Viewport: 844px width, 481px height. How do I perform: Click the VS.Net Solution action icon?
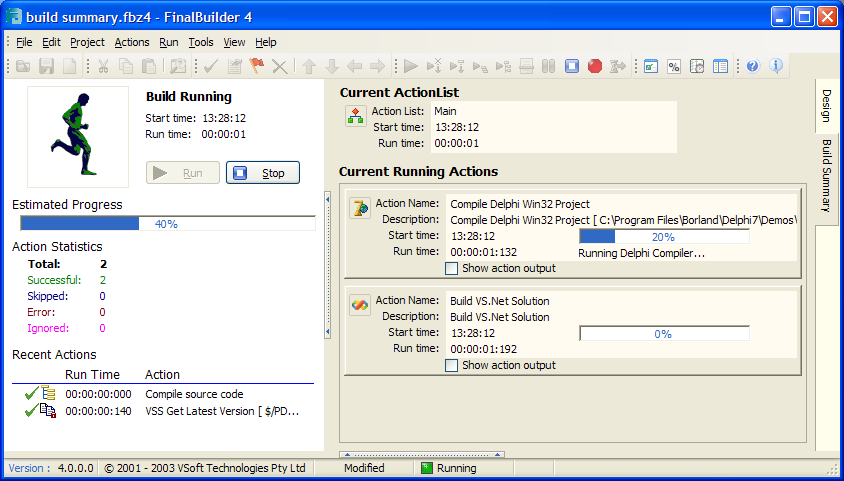tap(360, 305)
